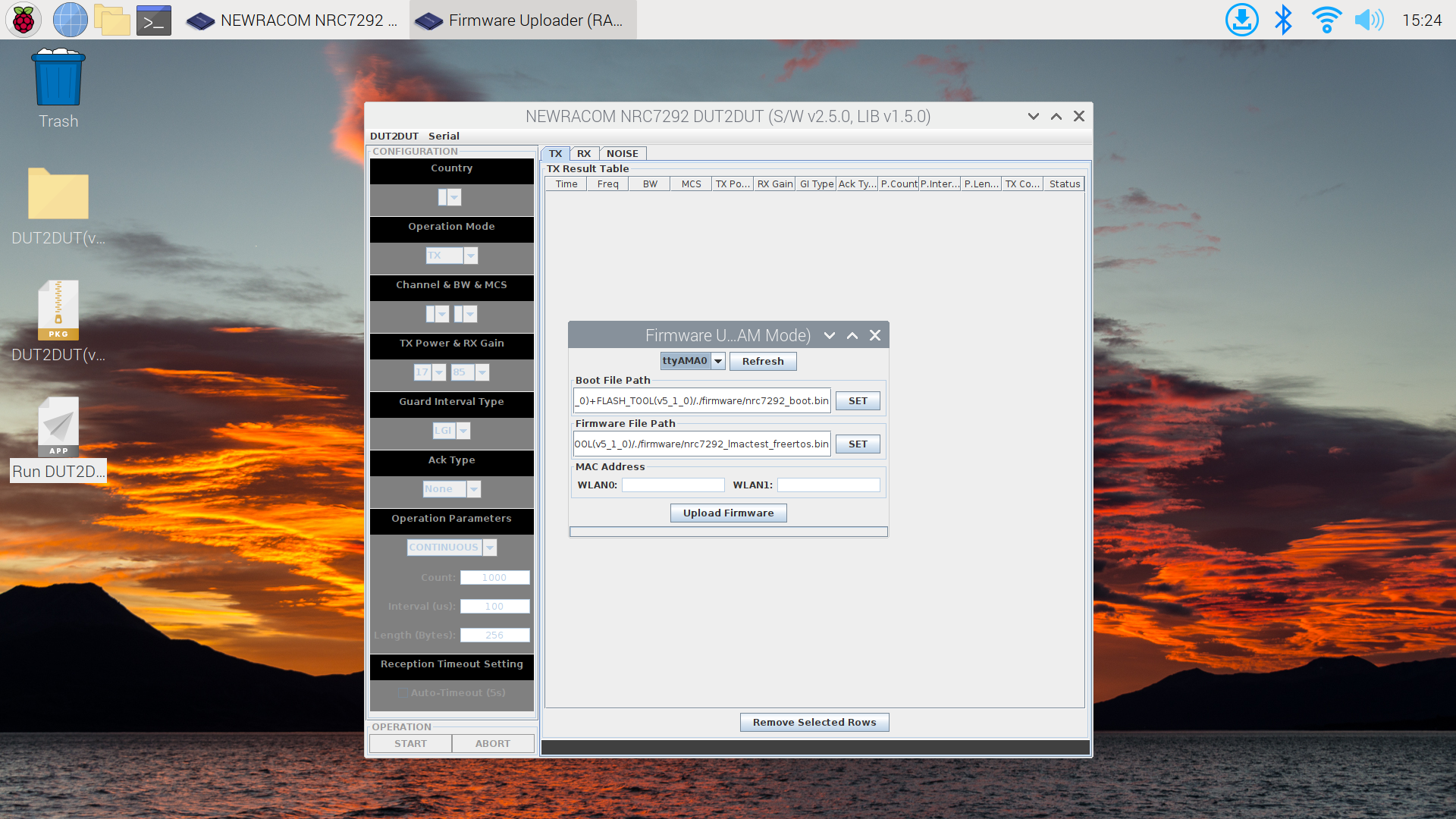The width and height of the screenshot is (1456, 819).
Task: Select the Trash desktop icon
Action: [x=58, y=89]
